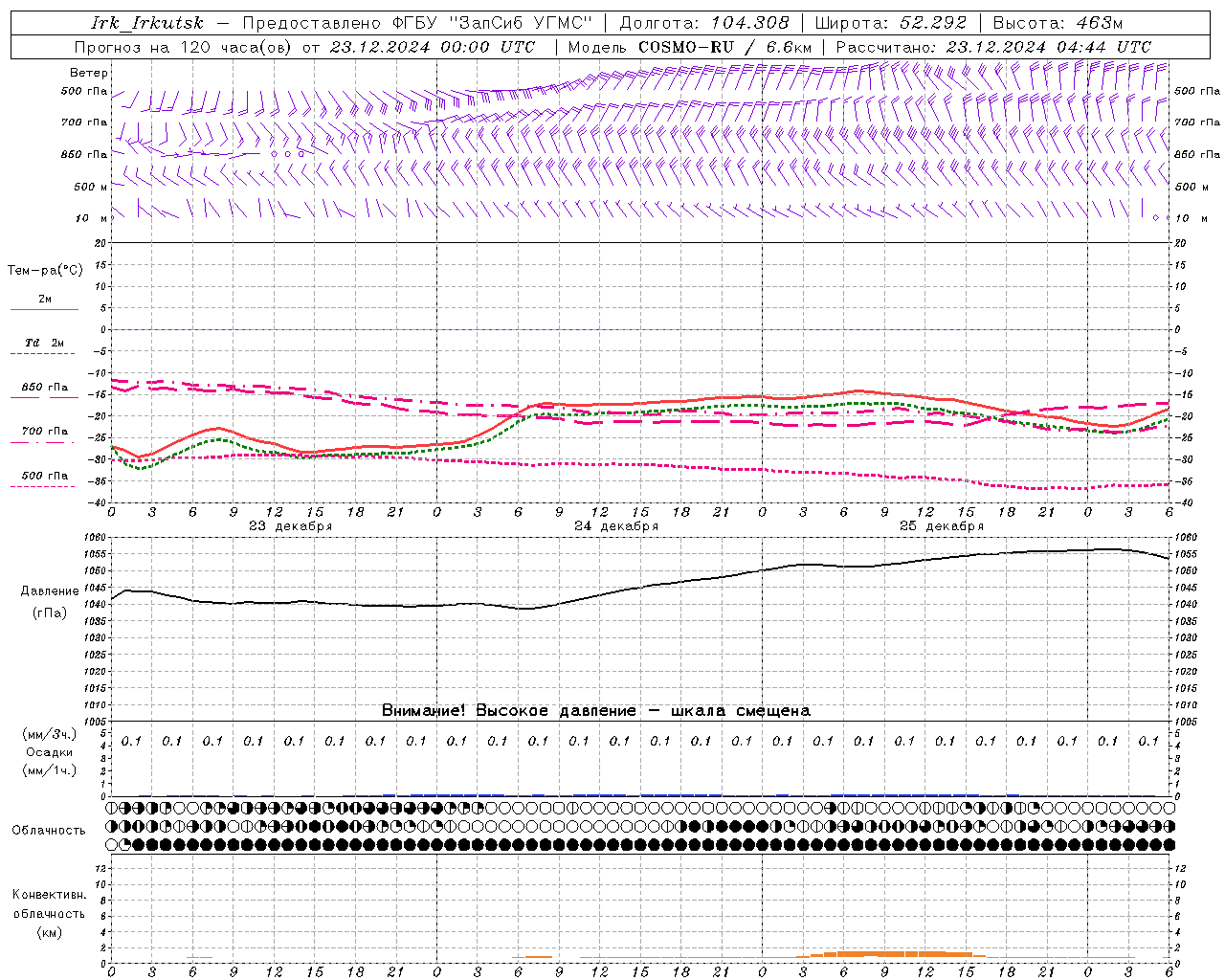The height and width of the screenshot is (980, 1225).
Task: Click the "ЗапСиб УГМС" provider text
Action: tap(521, 23)
